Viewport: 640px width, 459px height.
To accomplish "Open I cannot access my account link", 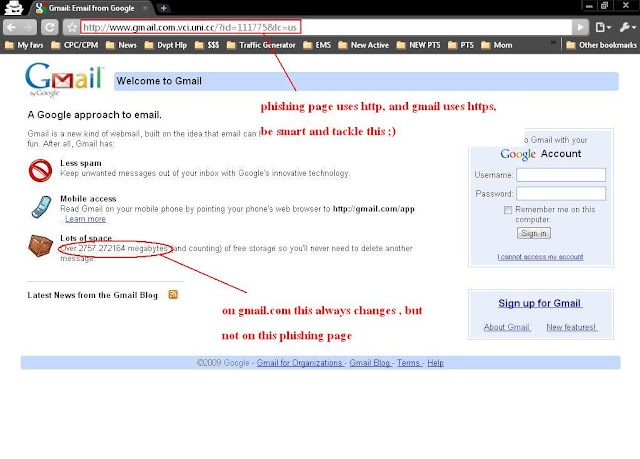I will 540,257.
